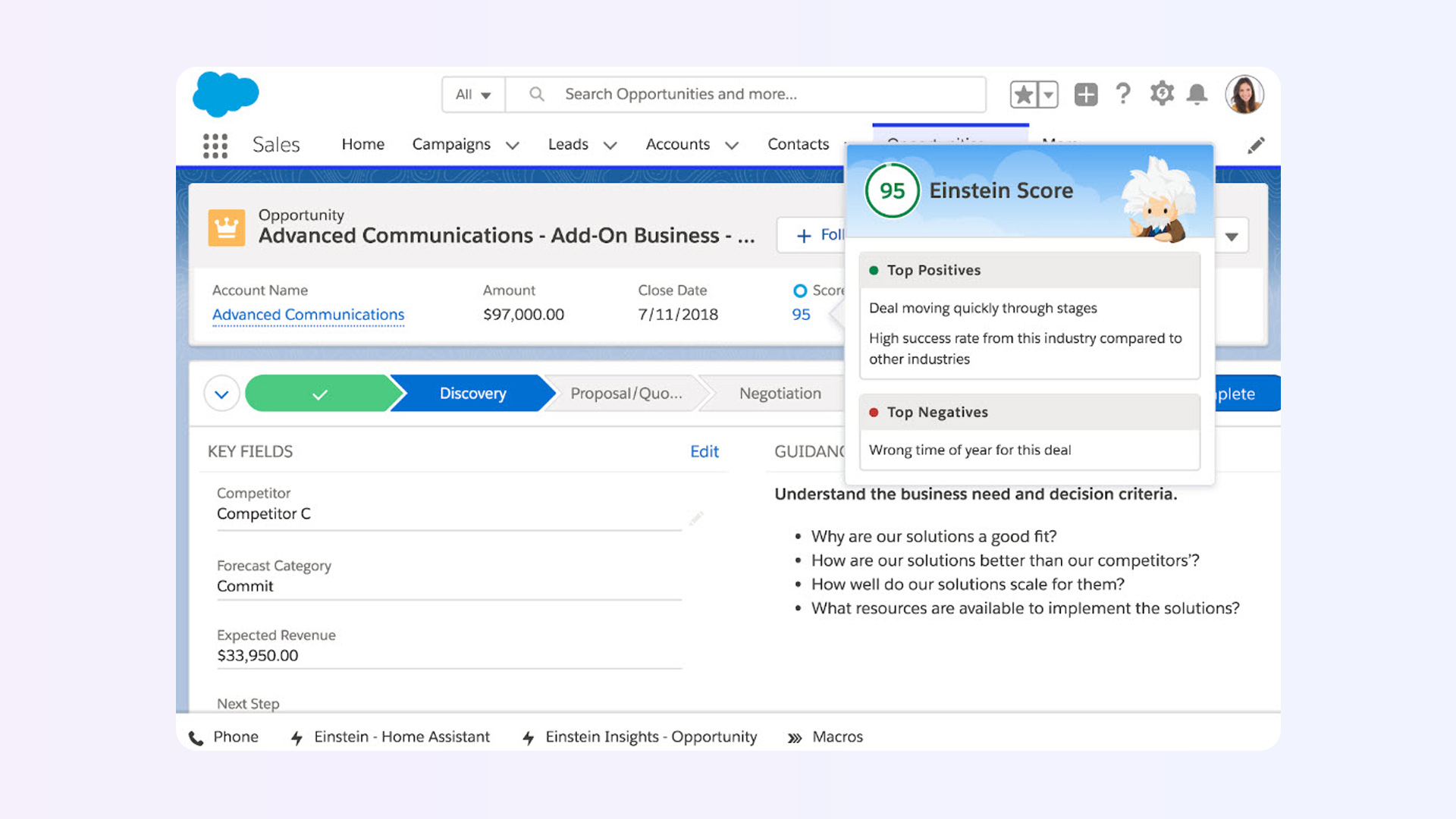Click 'Wrong time of year for this deal'

coord(970,450)
